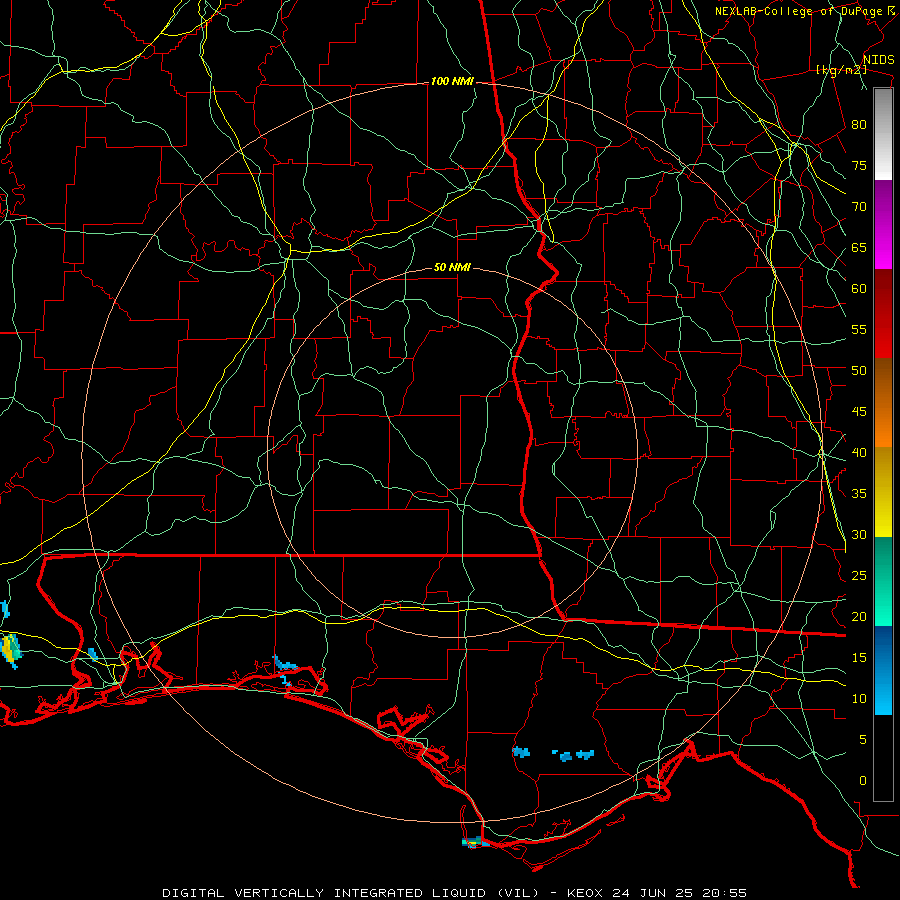Click the [kg/m2] units label
This screenshot has width=900, height=900.
[841, 70]
